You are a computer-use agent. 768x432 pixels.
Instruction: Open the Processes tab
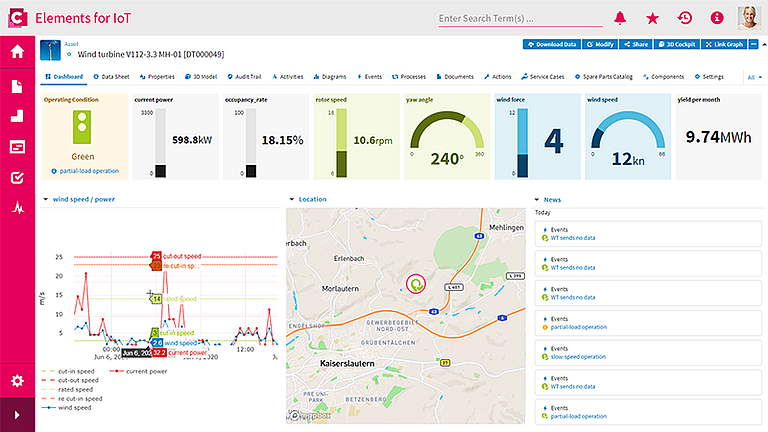pos(409,77)
